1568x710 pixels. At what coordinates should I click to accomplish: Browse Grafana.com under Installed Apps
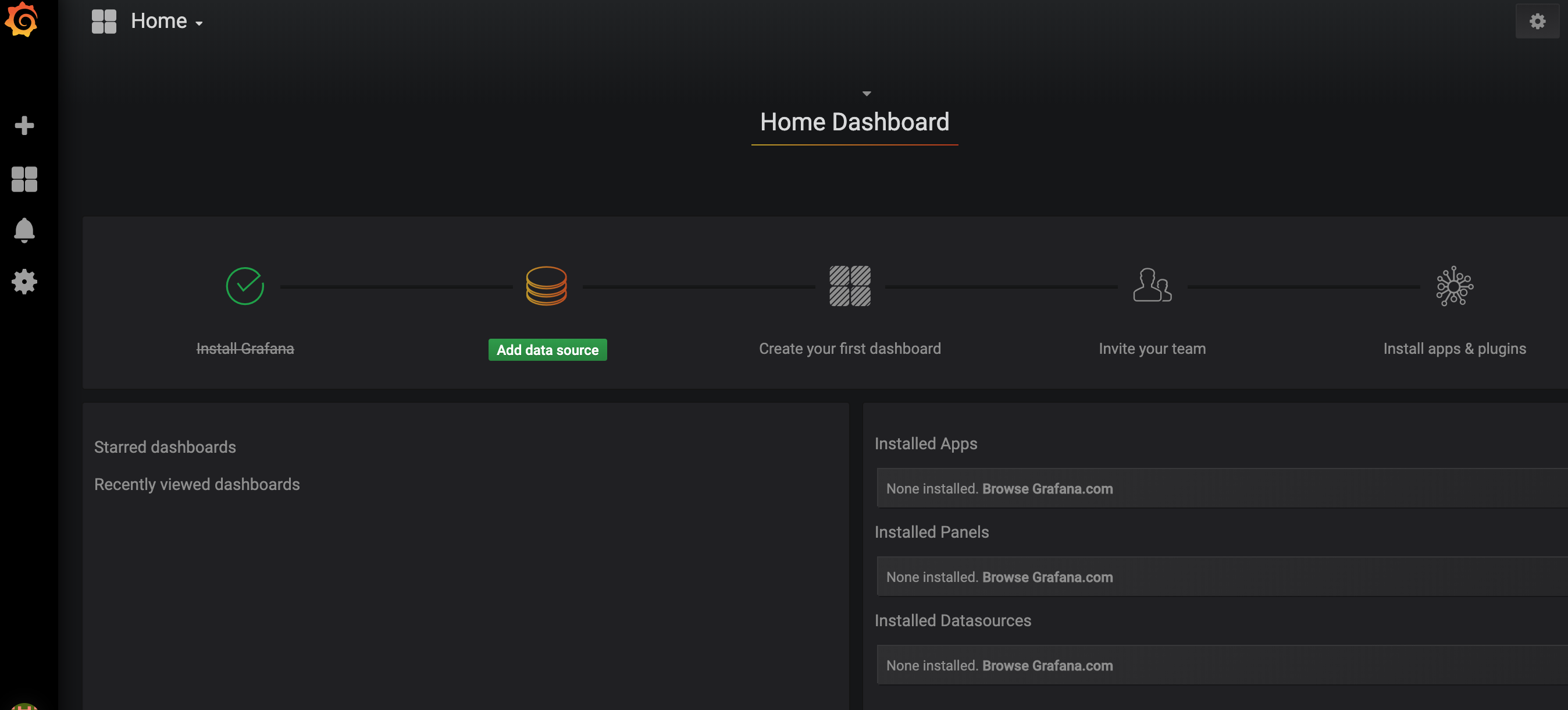click(1047, 488)
